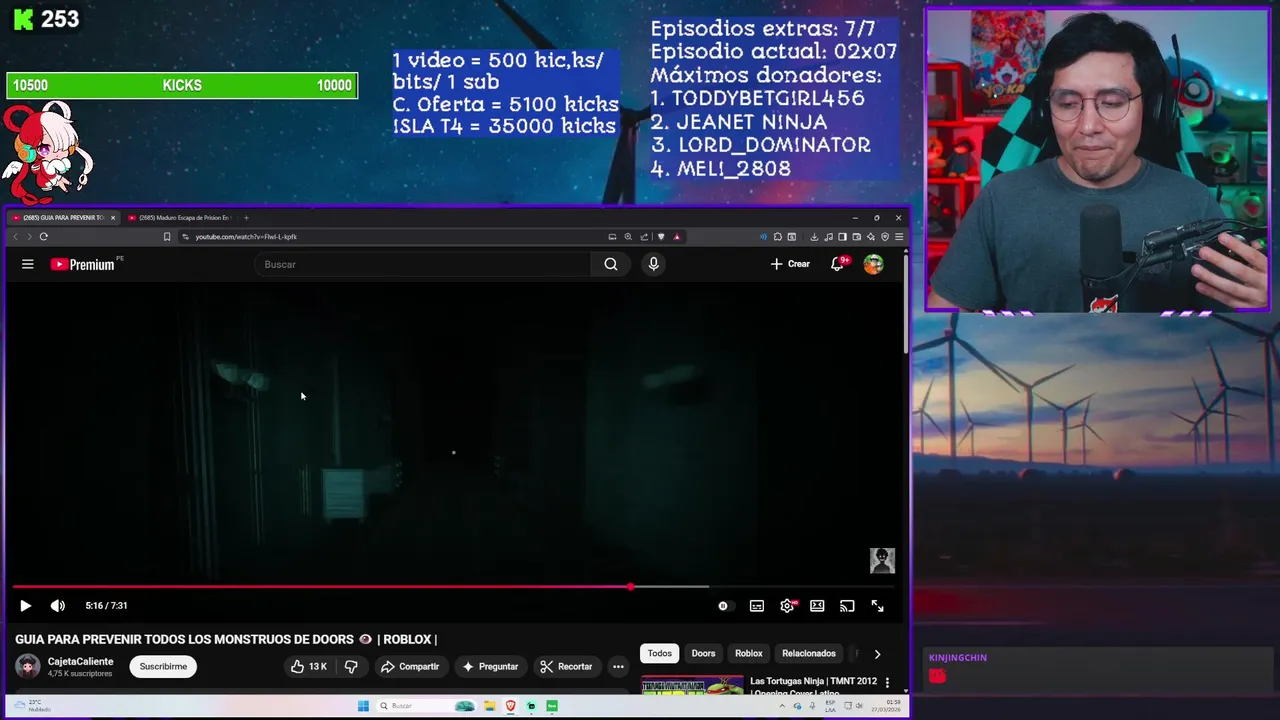Subscribe with the Suscribirme button
This screenshot has width=1280, height=720.
(163, 666)
